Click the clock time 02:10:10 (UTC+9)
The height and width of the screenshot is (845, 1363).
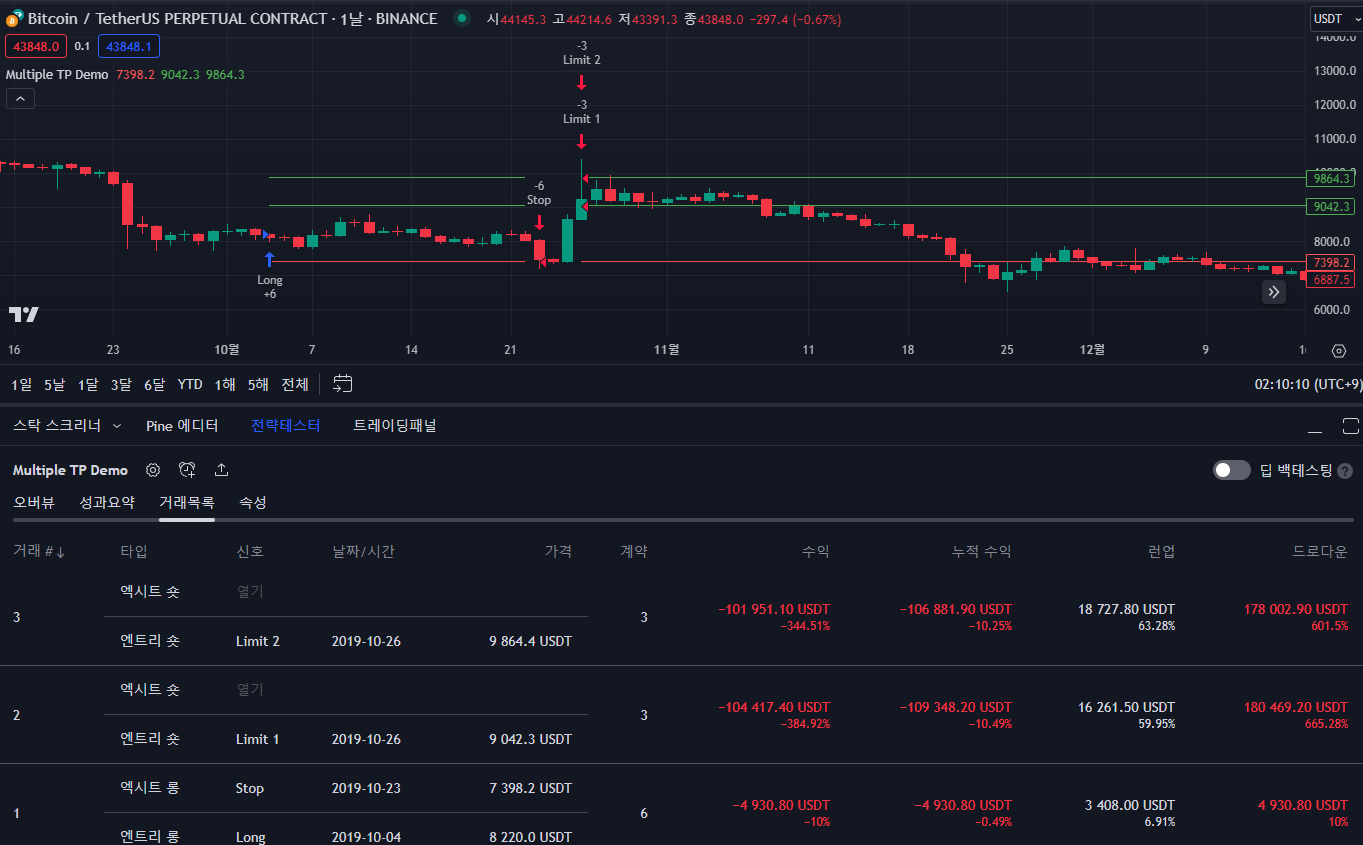[1308, 384]
